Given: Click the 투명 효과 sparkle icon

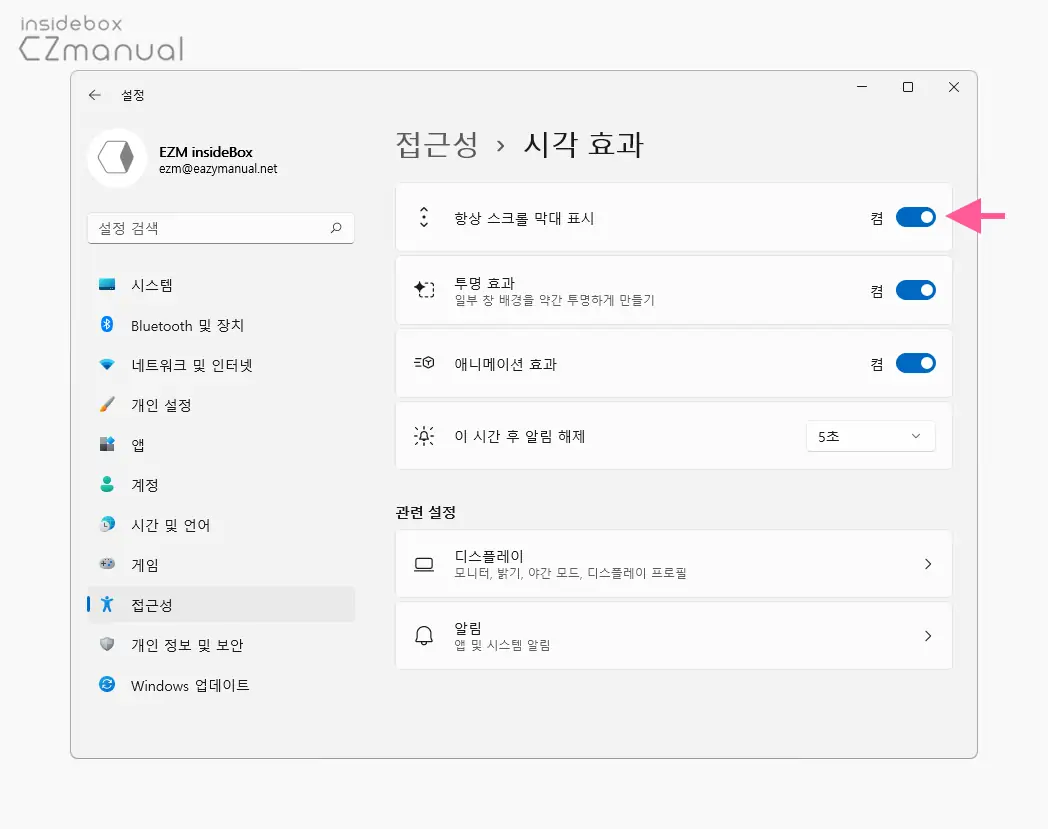Looking at the screenshot, I should (424, 289).
